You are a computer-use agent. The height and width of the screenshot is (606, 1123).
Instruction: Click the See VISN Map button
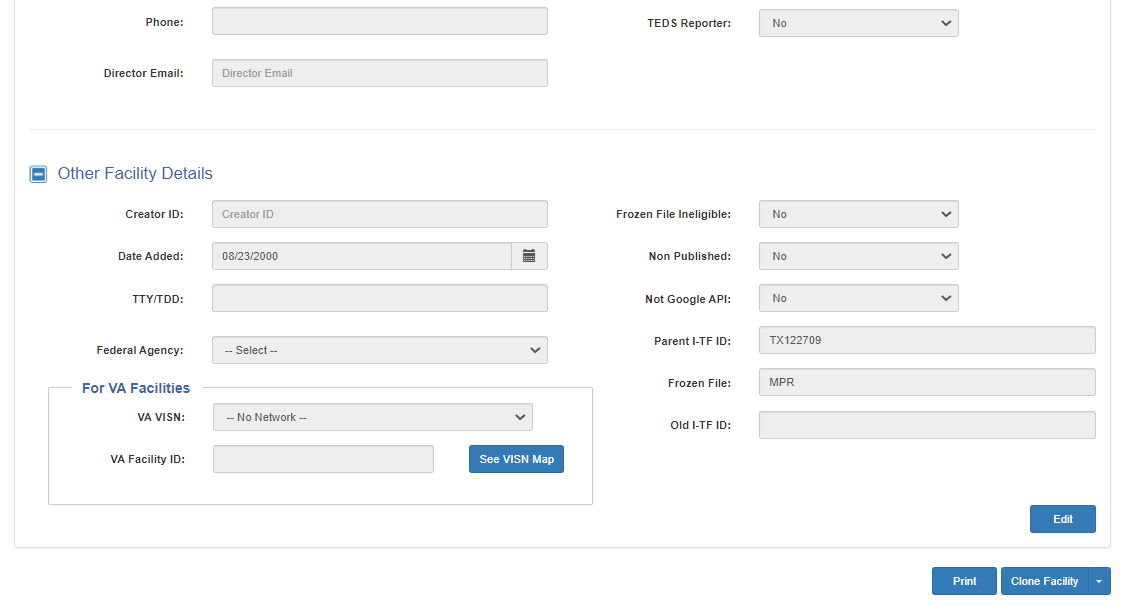pos(516,459)
